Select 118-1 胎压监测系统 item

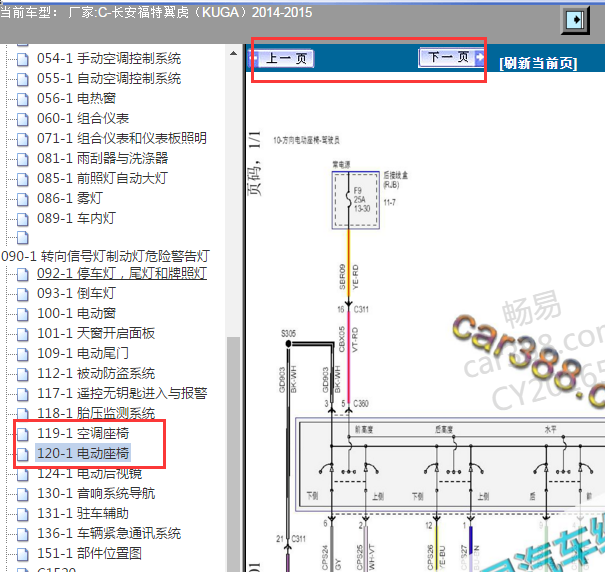point(96,413)
